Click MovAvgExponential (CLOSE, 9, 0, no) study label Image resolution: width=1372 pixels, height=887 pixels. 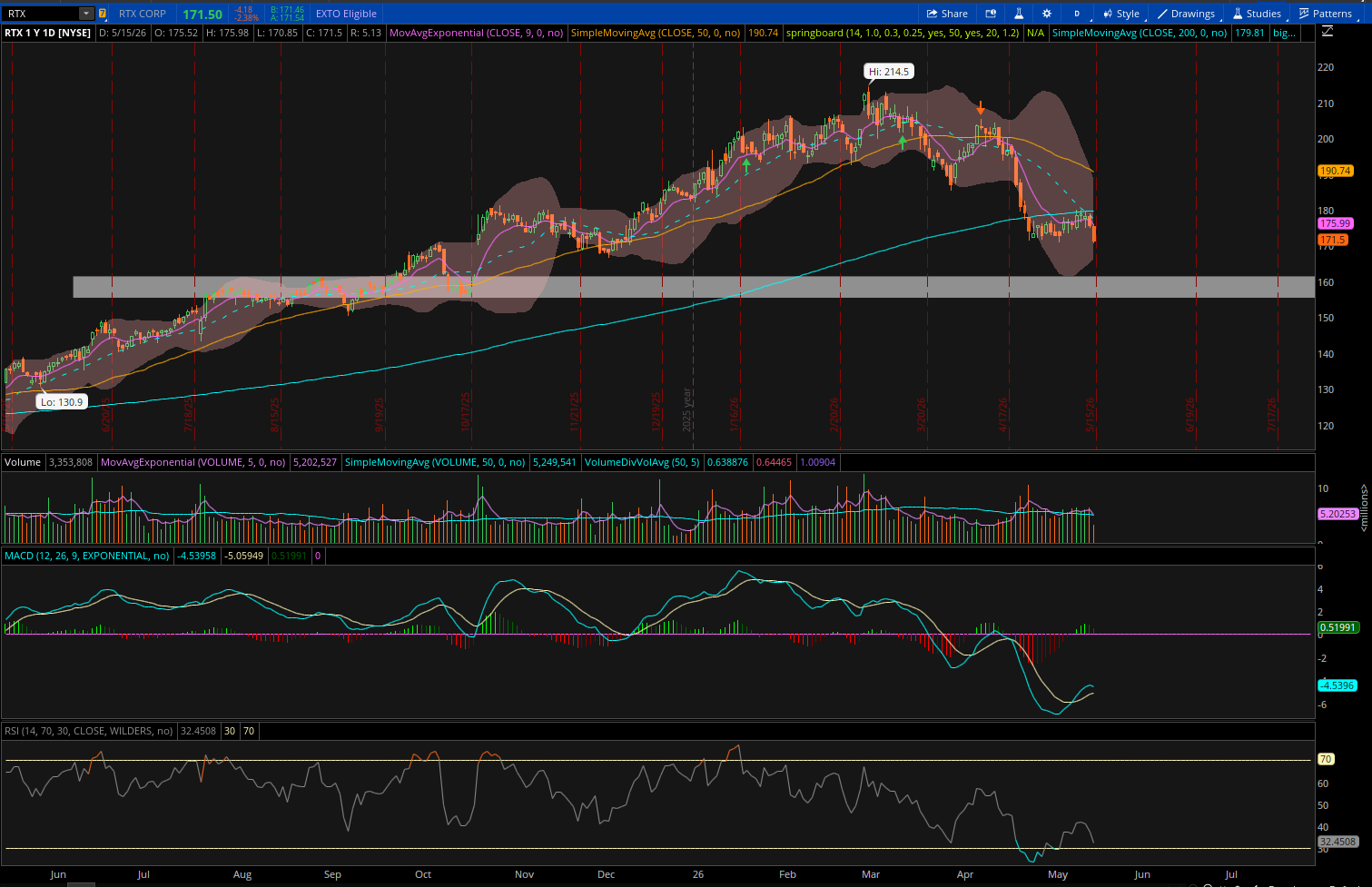(x=477, y=33)
